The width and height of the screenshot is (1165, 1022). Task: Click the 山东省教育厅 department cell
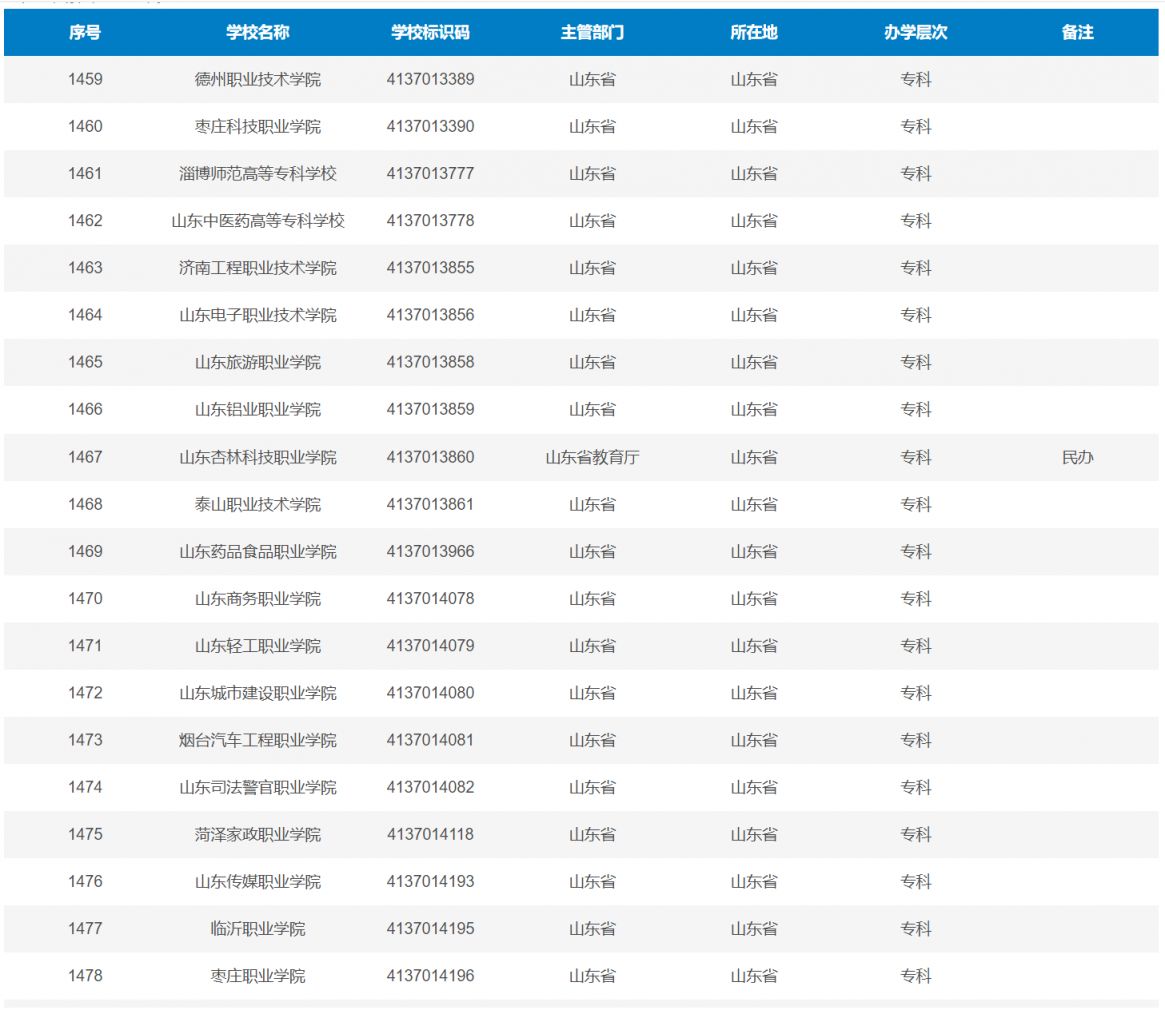point(592,457)
